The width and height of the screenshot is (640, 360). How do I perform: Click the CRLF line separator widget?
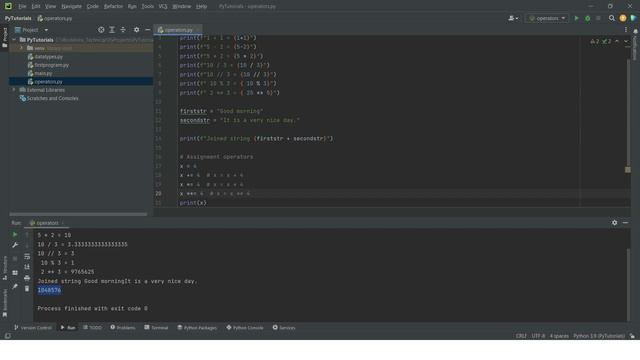pos(521,336)
